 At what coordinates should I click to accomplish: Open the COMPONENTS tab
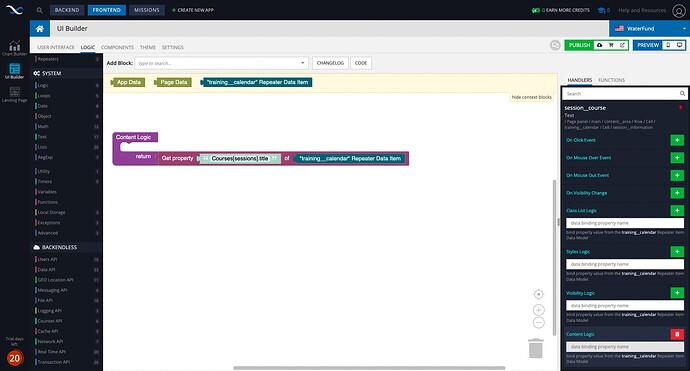tap(117, 47)
